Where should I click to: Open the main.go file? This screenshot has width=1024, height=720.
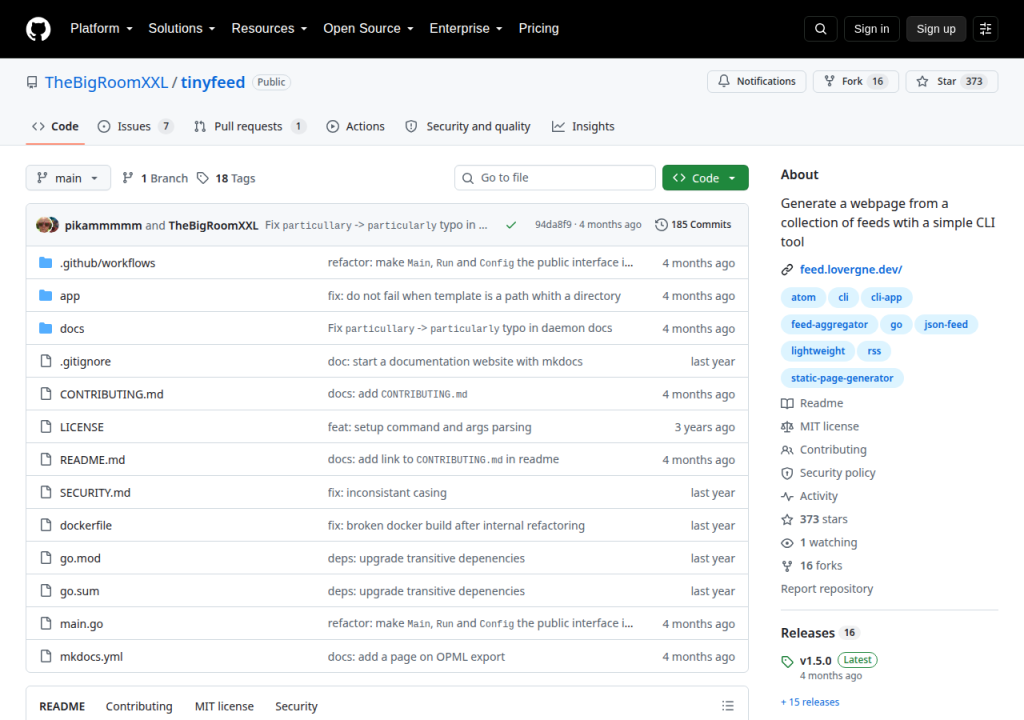tap(81, 623)
